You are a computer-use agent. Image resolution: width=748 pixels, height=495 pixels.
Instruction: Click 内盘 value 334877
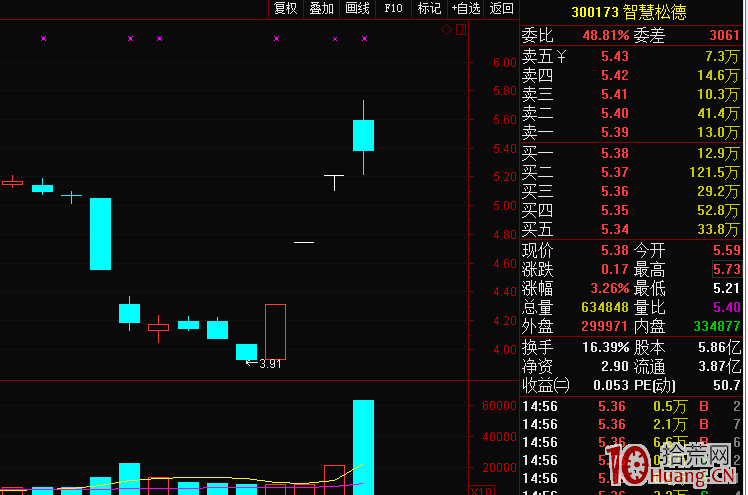(x=717, y=327)
